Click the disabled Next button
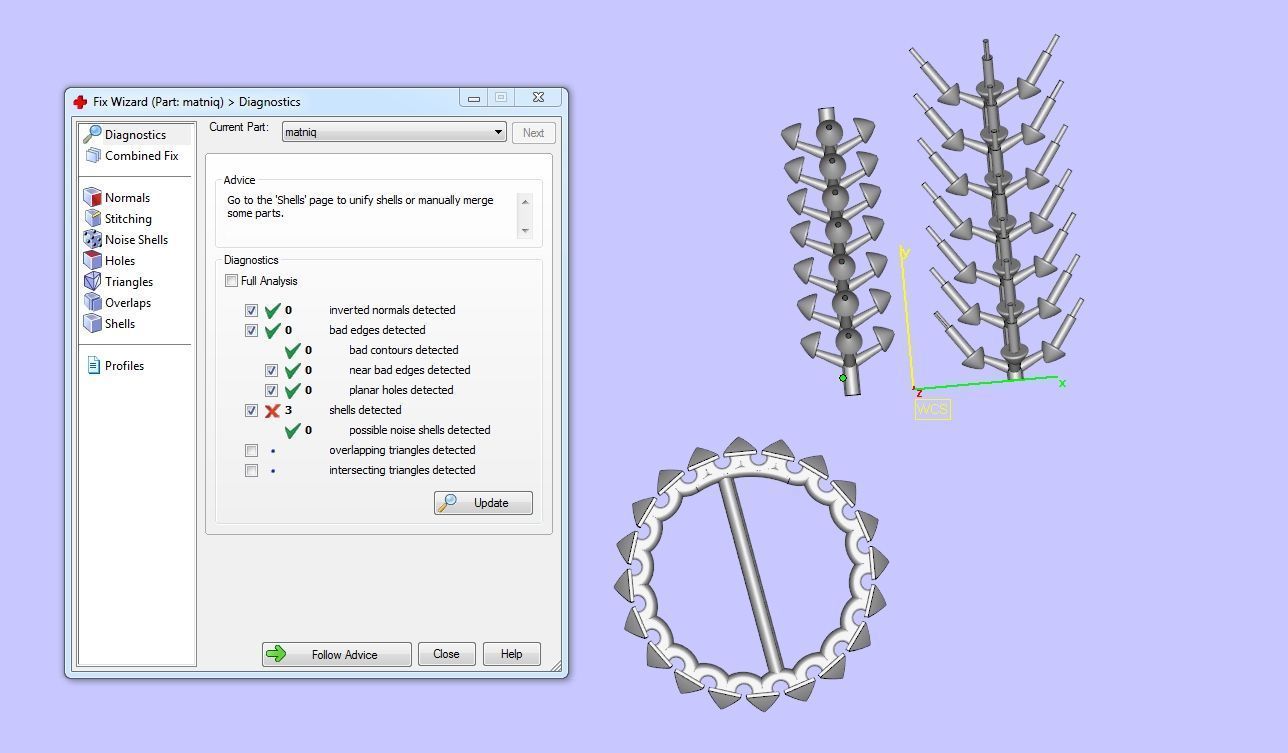The image size is (1288, 753). (533, 132)
